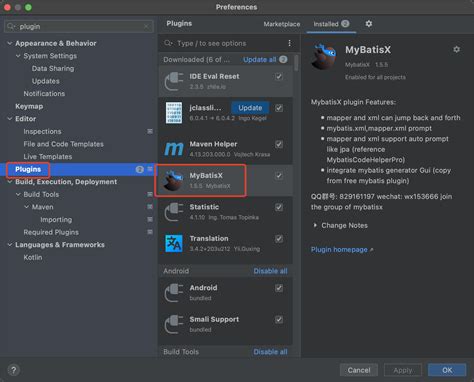Open MyBatisX plugin gear options in details panel
Viewport: 474px width, 382px height.
coord(457,50)
